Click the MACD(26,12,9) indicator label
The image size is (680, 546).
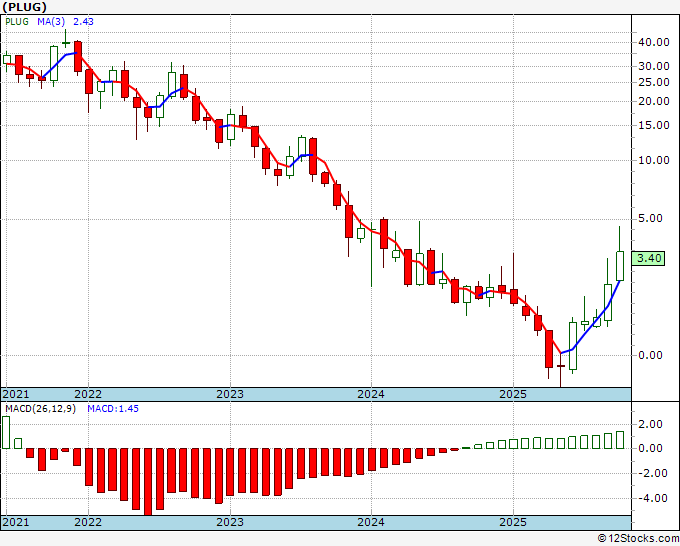pyautogui.click(x=40, y=409)
